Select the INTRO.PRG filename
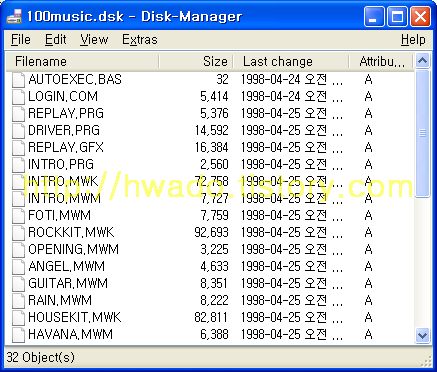 (61, 165)
